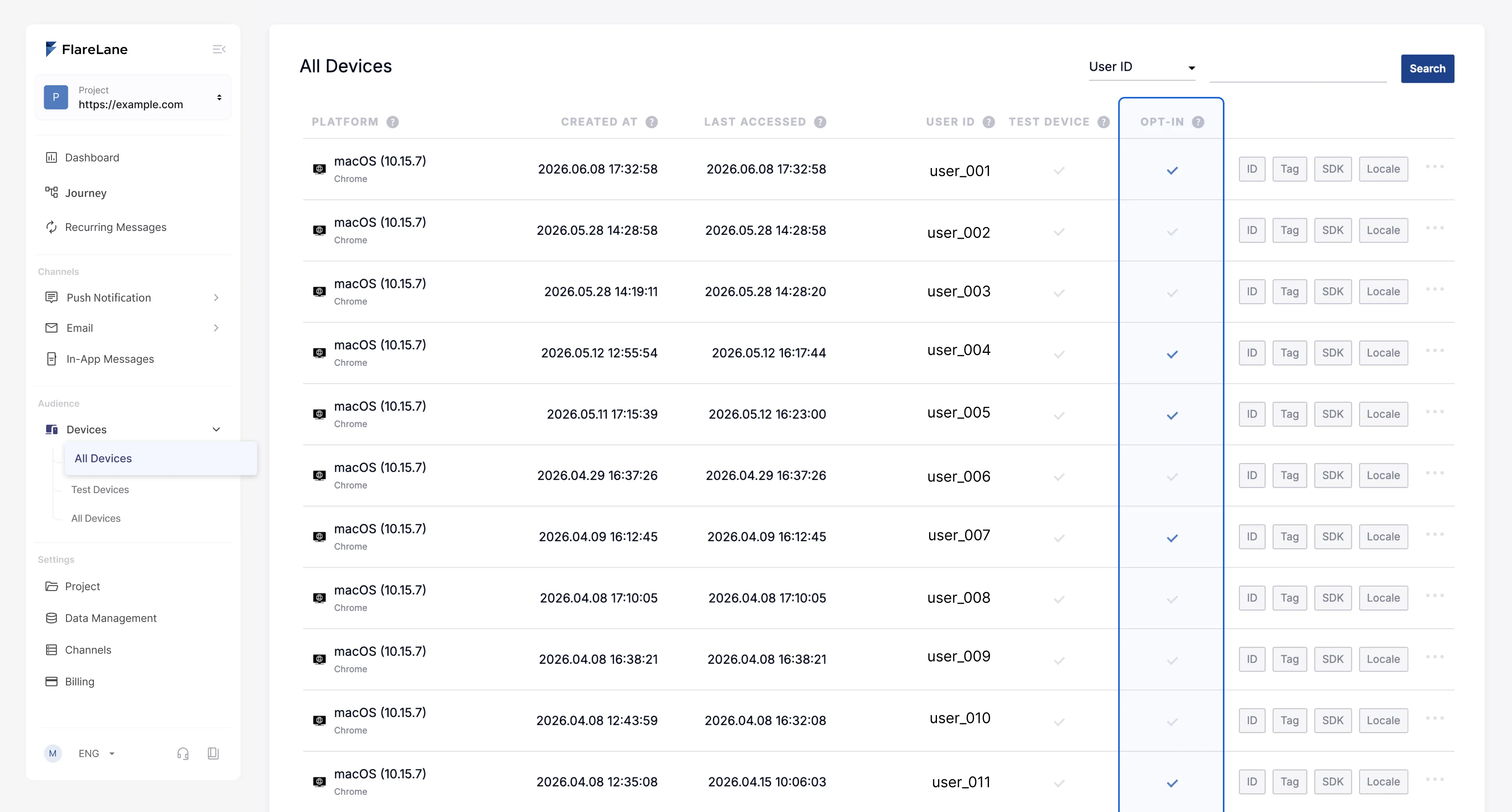Viewport: 1512px width, 812px height.
Task: Open support via headset icon
Action: [183, 753]
